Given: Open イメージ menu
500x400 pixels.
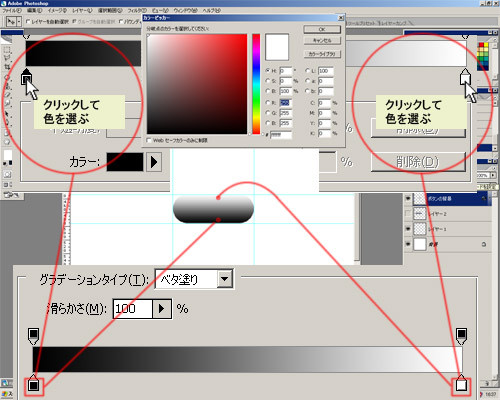Looking at the screenshot, I should (x=57, y=10).
